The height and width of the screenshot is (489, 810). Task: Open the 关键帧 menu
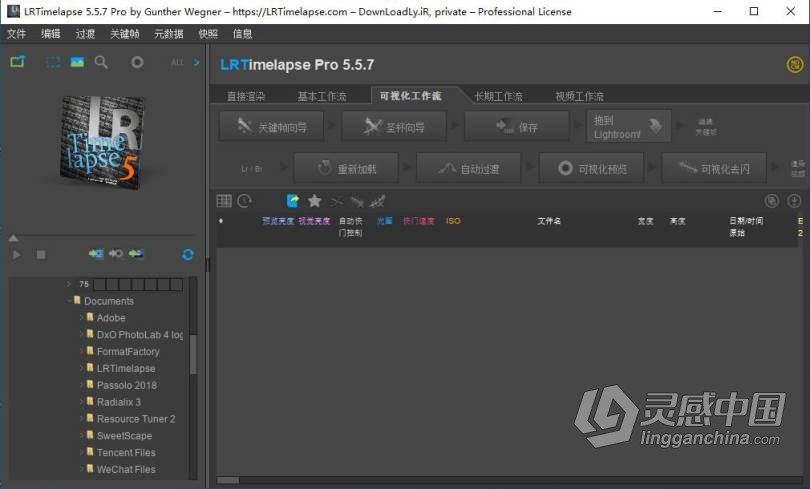click(124, 34)
